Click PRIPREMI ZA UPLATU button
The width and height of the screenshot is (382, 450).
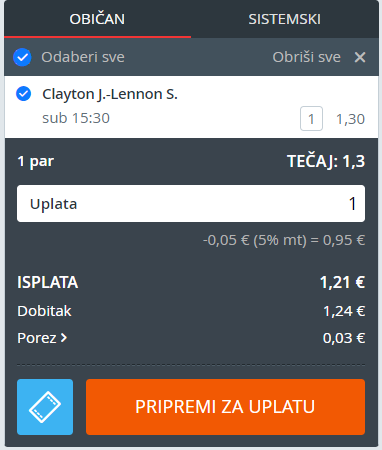225,407
